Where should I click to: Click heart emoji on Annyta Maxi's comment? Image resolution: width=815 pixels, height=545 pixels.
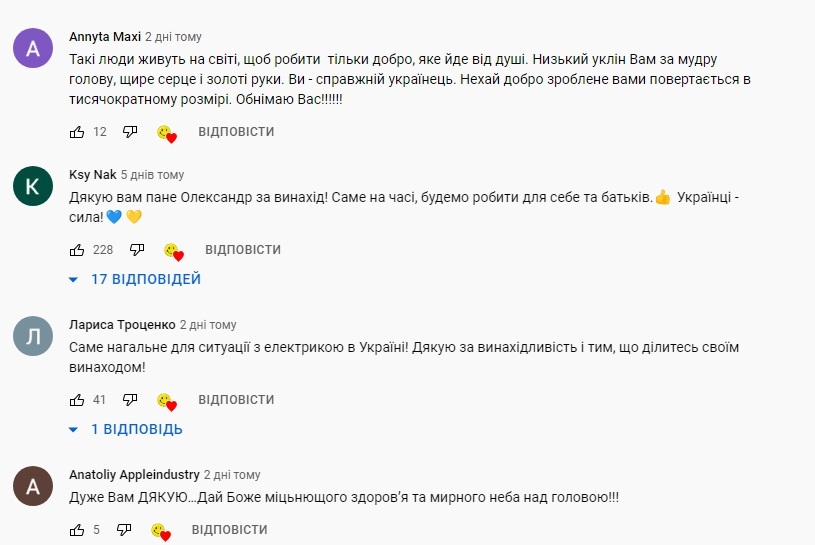click(x=167, y=134)
